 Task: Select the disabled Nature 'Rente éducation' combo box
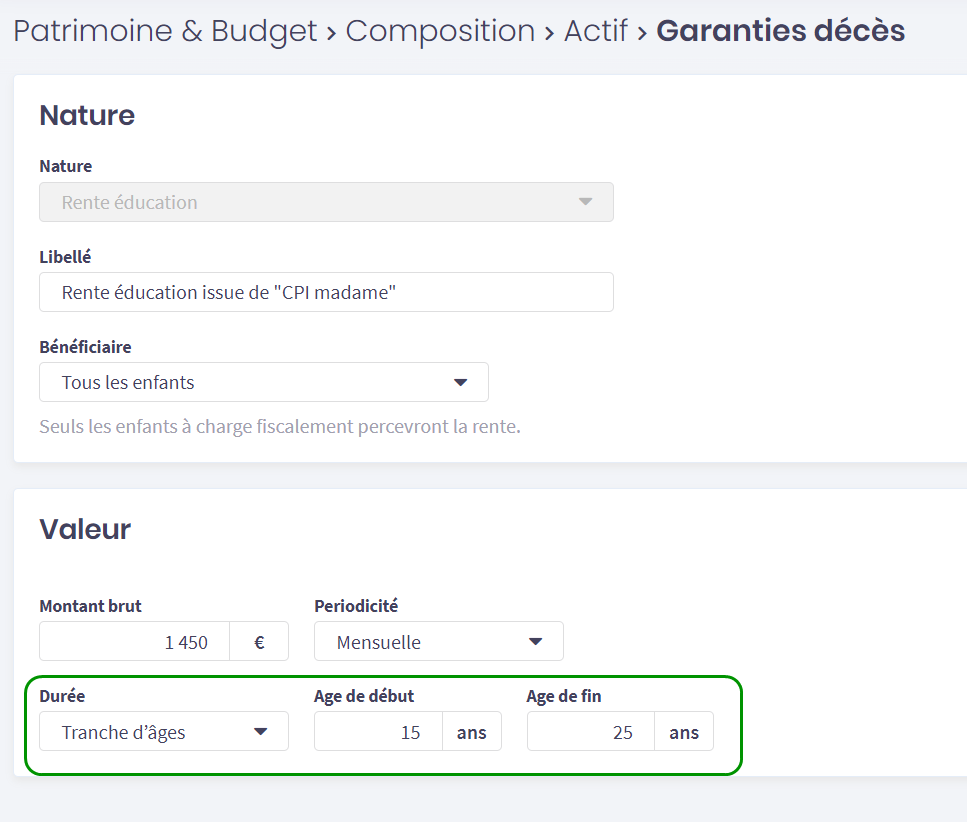300,202
